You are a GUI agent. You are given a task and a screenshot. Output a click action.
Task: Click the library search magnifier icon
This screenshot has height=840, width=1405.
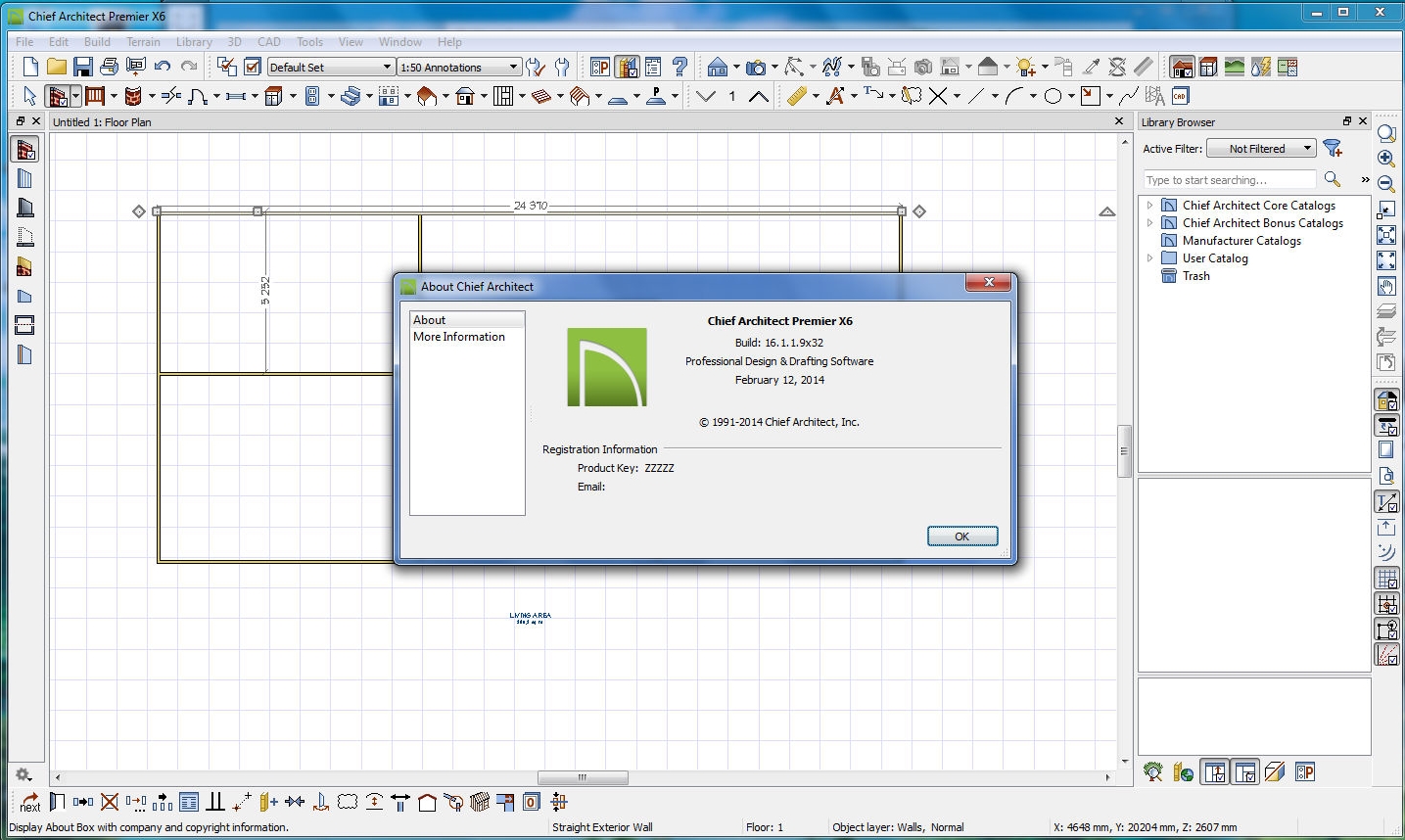click(1333, 179)
